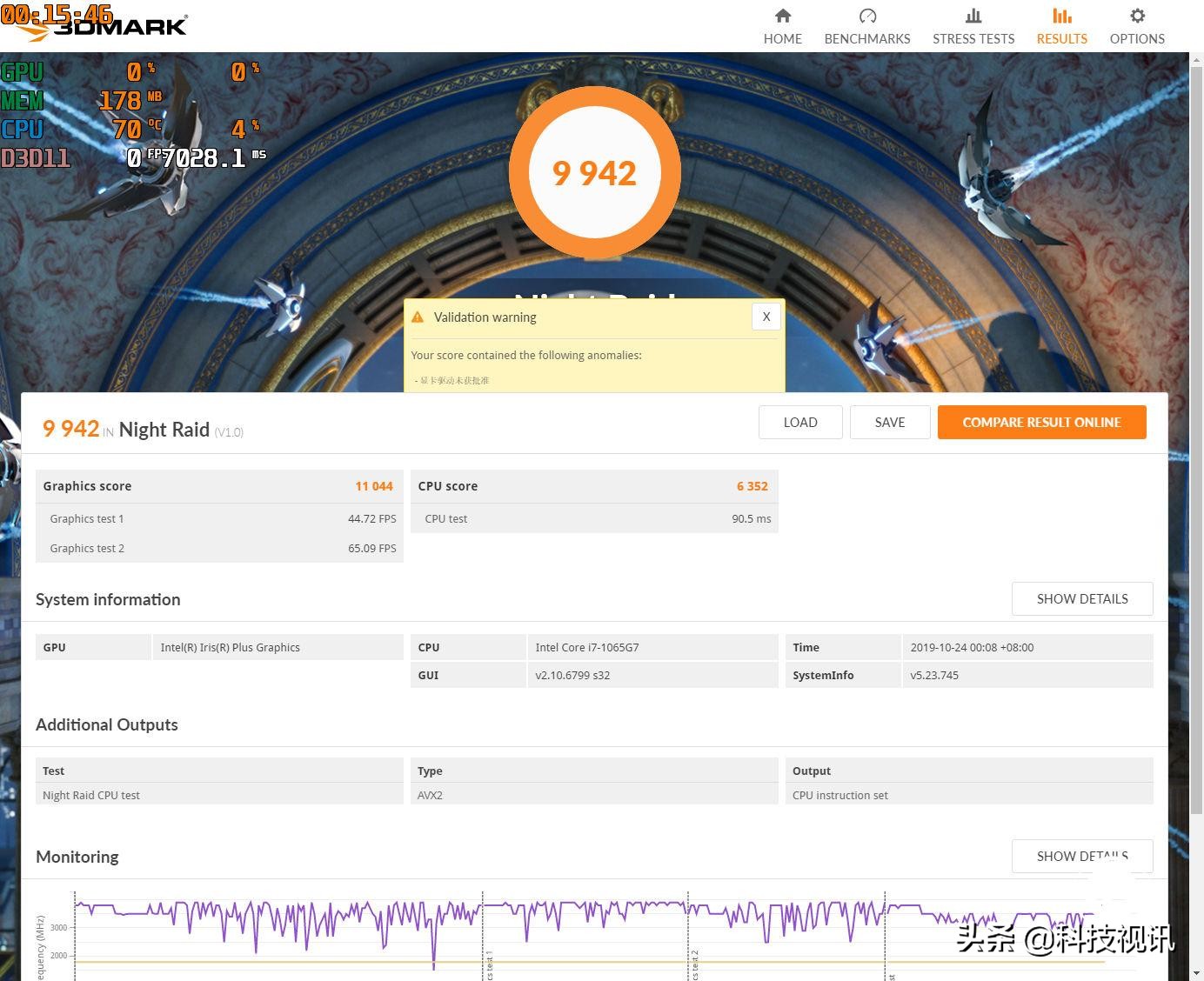Screen dimensions: 1204x981
Task: Click the orange Results bar-chart icon
Action: pyautogui.click(x=1061, y=15)
